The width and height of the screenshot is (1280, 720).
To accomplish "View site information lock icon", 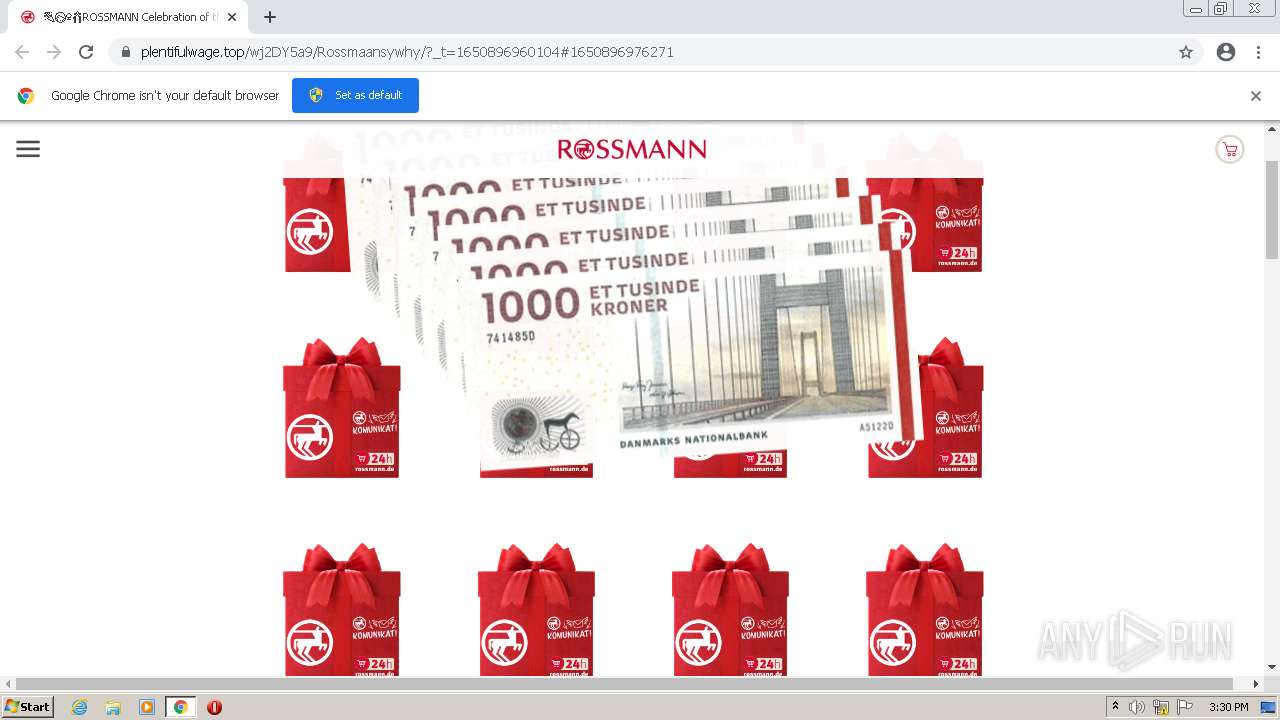I will (125, 52).
